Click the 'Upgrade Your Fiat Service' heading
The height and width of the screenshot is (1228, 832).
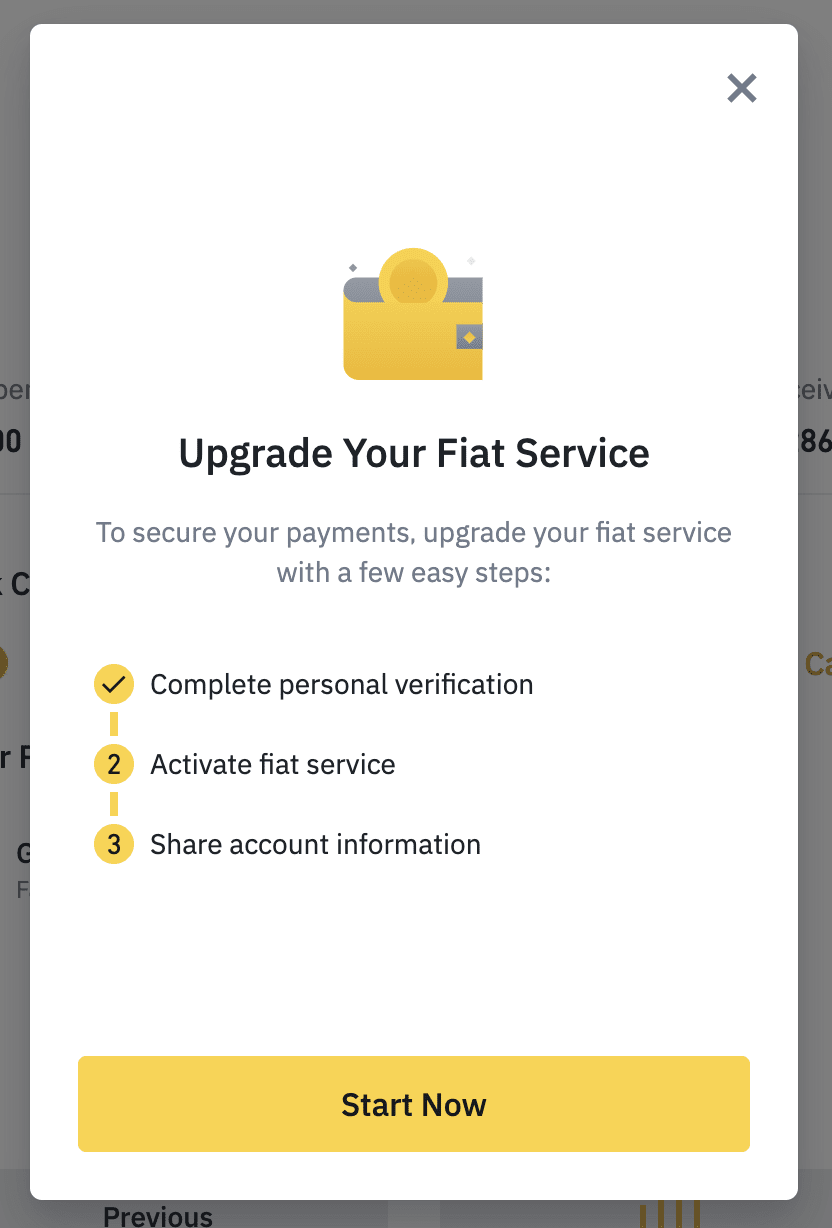[x=414, y=453]
